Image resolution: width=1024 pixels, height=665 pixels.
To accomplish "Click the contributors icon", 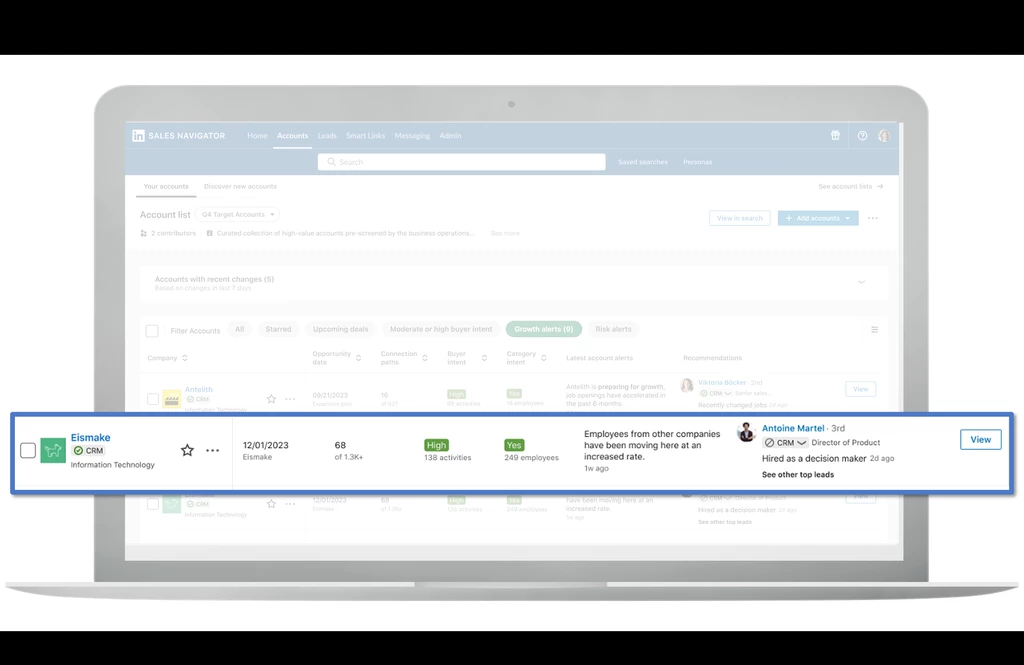I will tap(144, 233).
